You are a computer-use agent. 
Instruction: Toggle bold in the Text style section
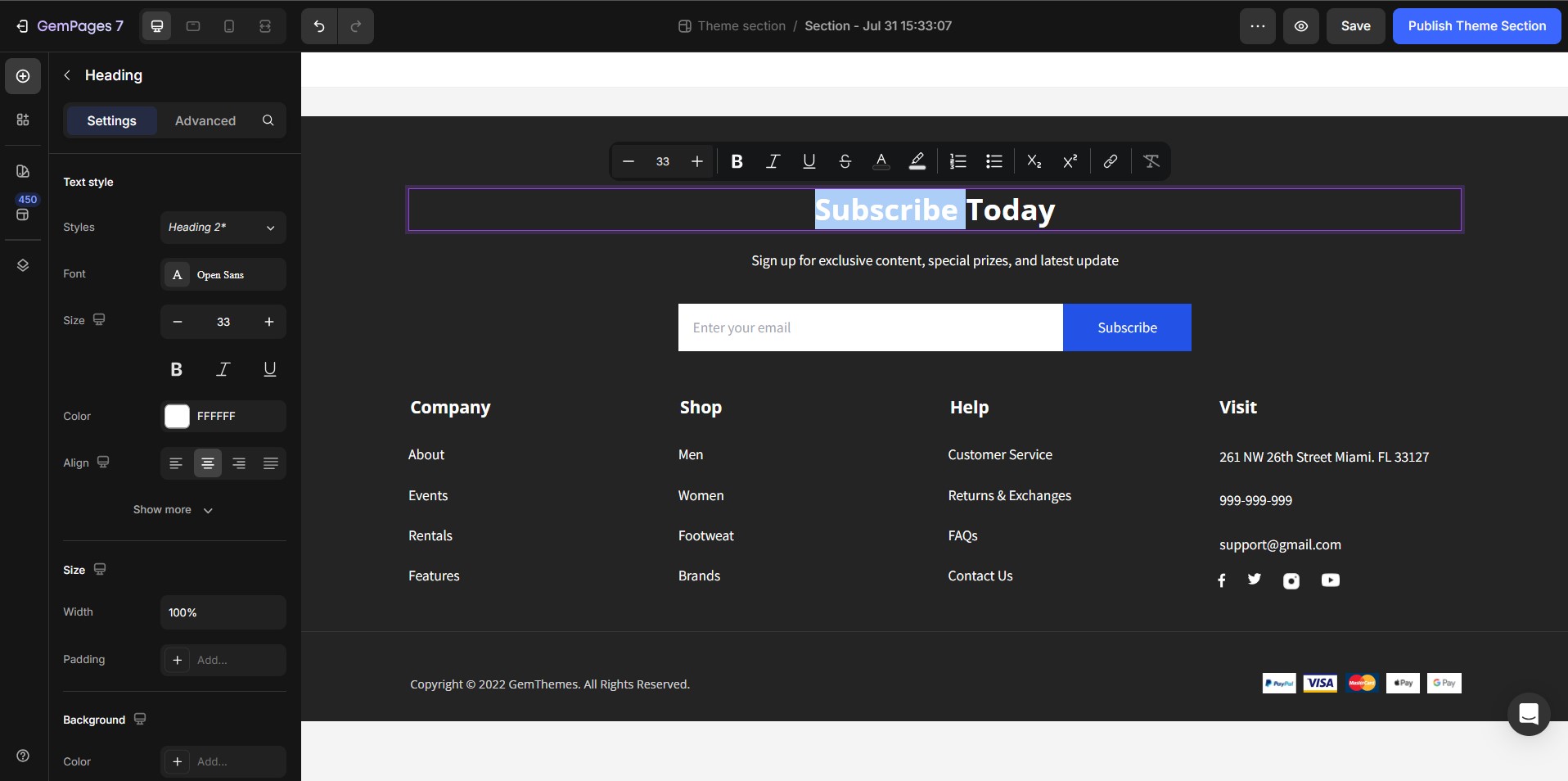175,369
